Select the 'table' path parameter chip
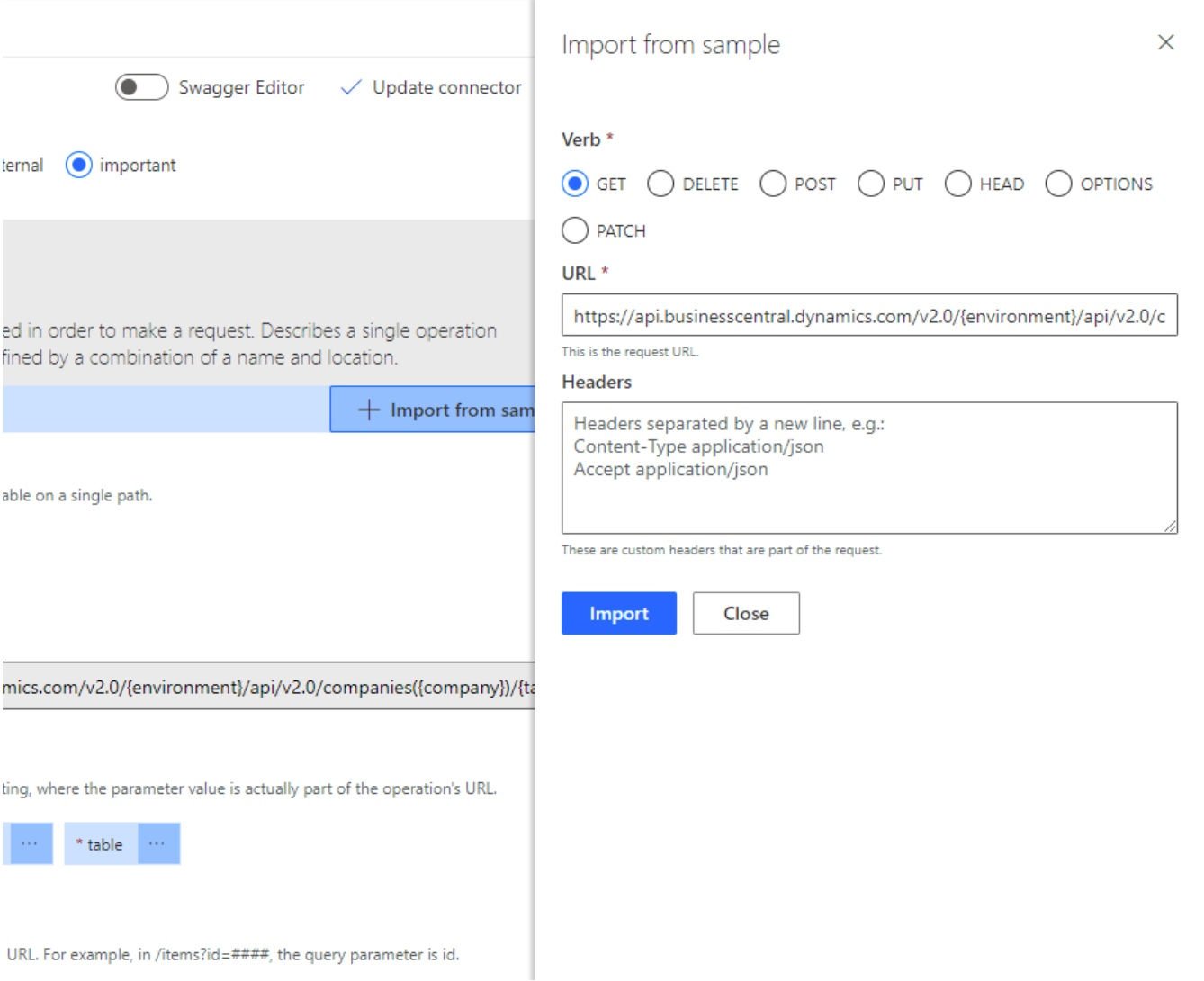 (x=102, y=844)
